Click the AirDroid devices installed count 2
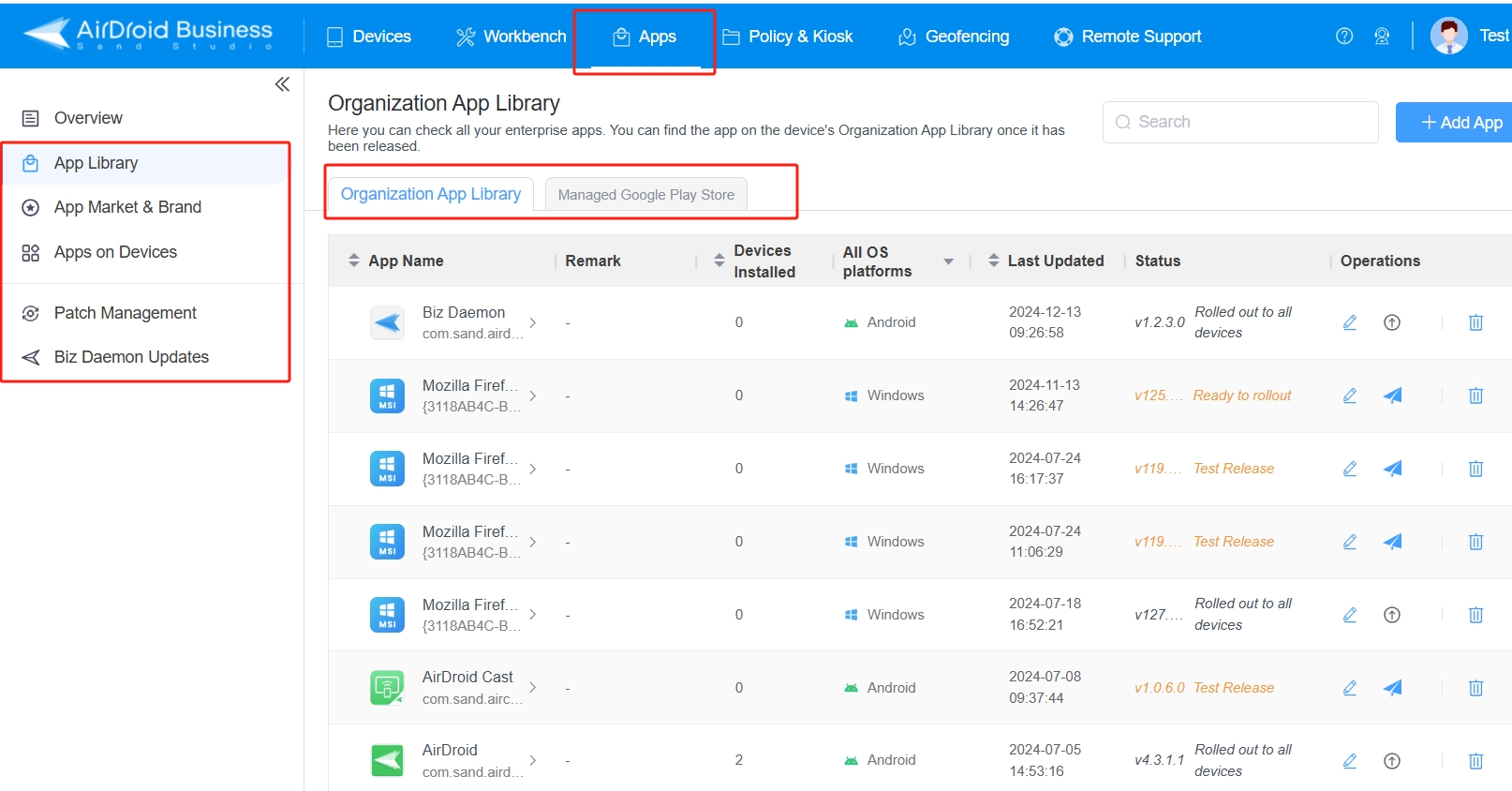The width and height of the screenshot is (1512, 791). [x=739, y=760]
